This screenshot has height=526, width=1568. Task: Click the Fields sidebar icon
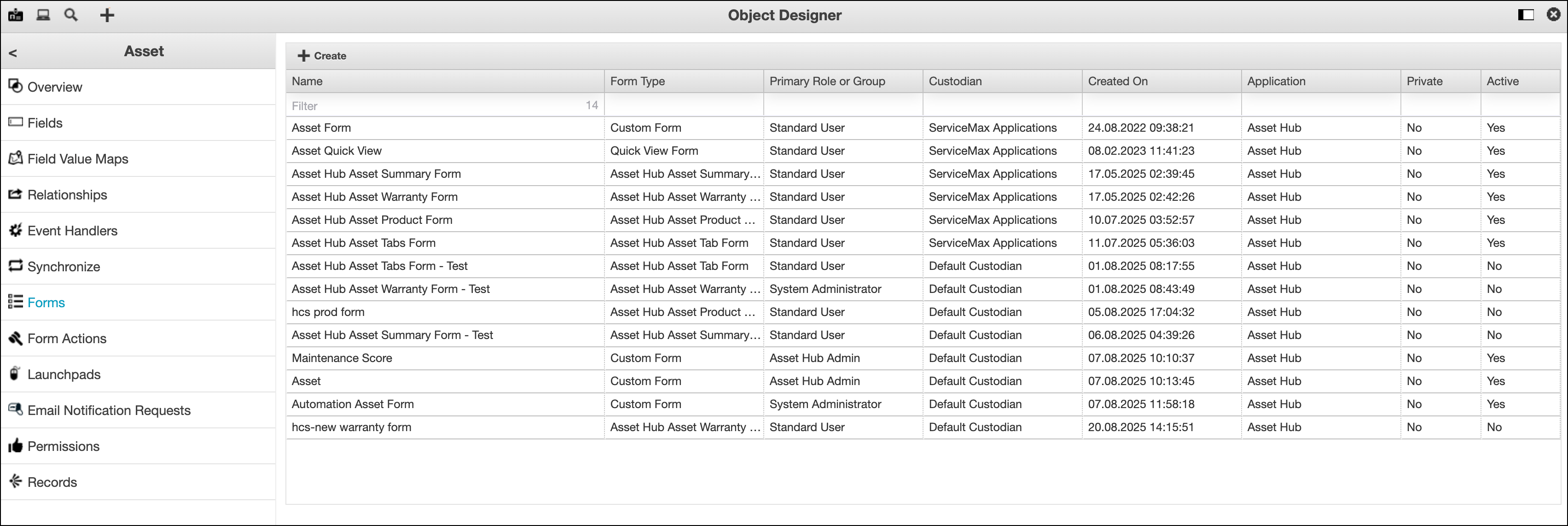(x=15, y=122)
